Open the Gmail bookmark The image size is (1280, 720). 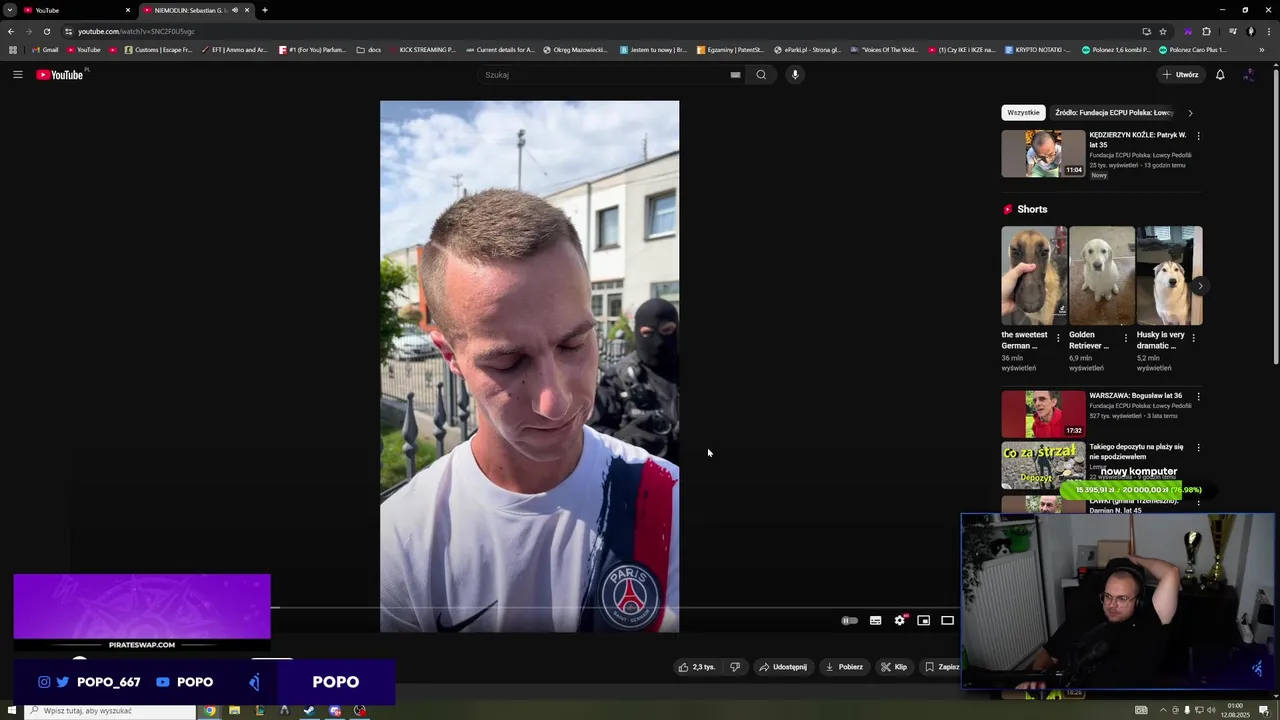pos(46,50)
